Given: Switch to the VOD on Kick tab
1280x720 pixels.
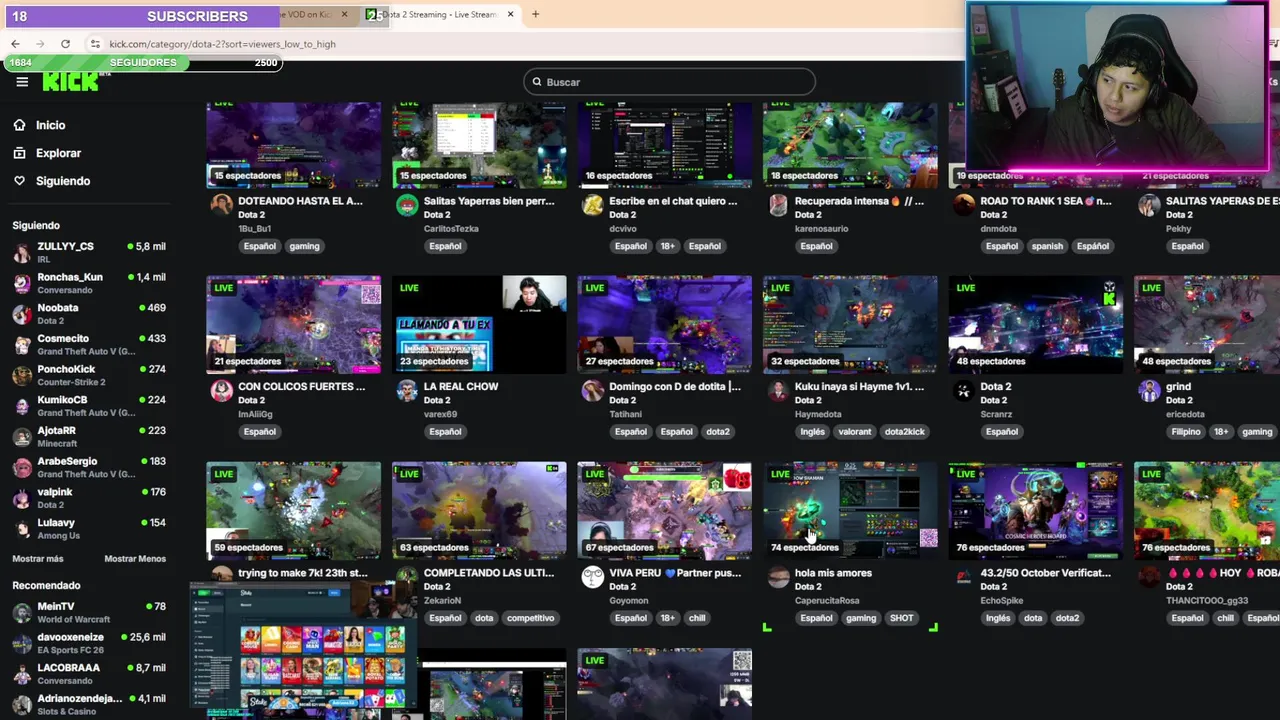Looking at the screenshot, I should click(314, 14).
